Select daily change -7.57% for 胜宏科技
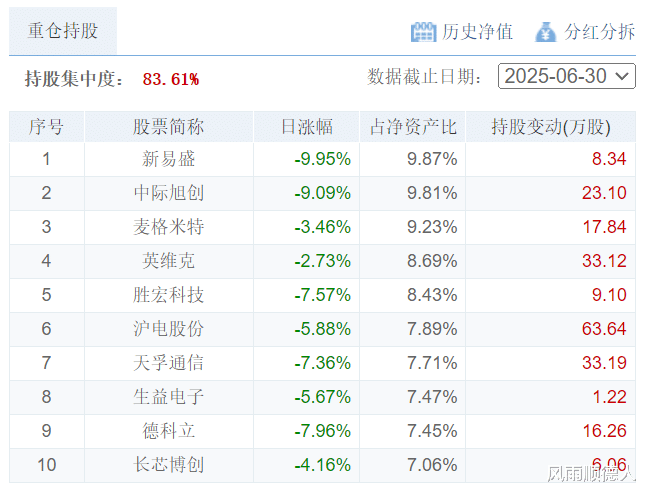The height and width of the screenshot is (495, 646). pyautogui.click(x=323, y=295)
